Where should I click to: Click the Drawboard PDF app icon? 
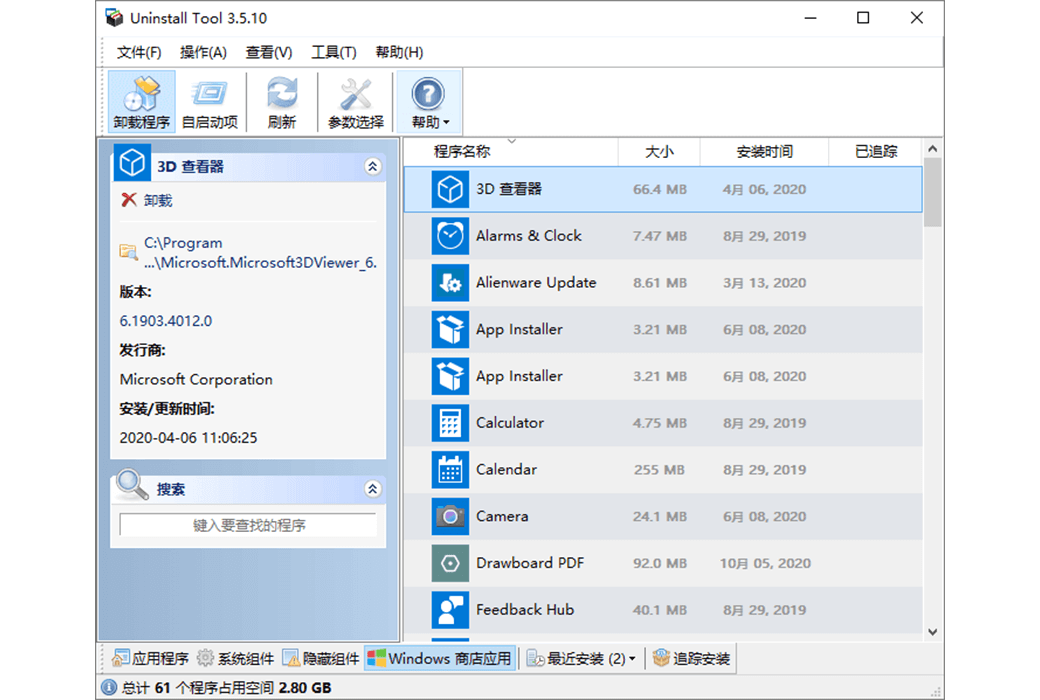tap(450, 563)
